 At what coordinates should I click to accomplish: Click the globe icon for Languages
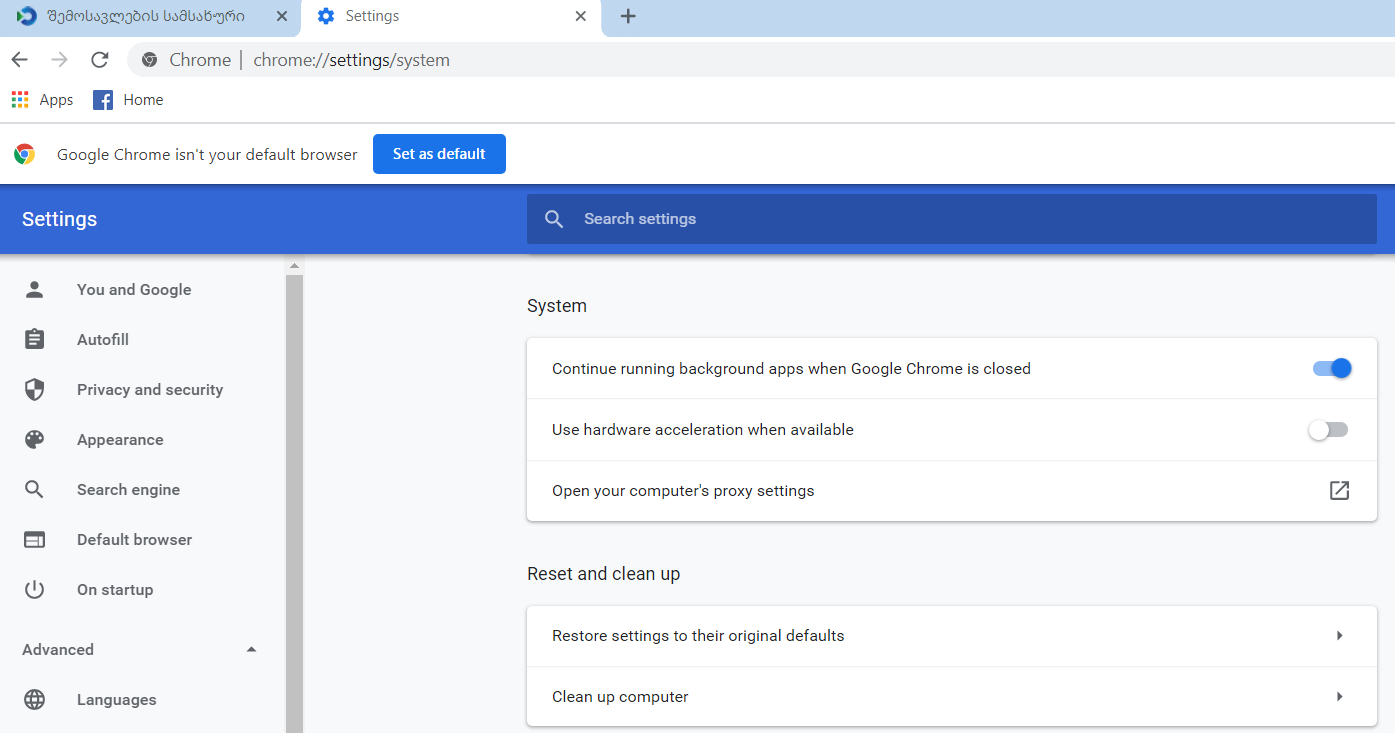[x=35, y=700]
